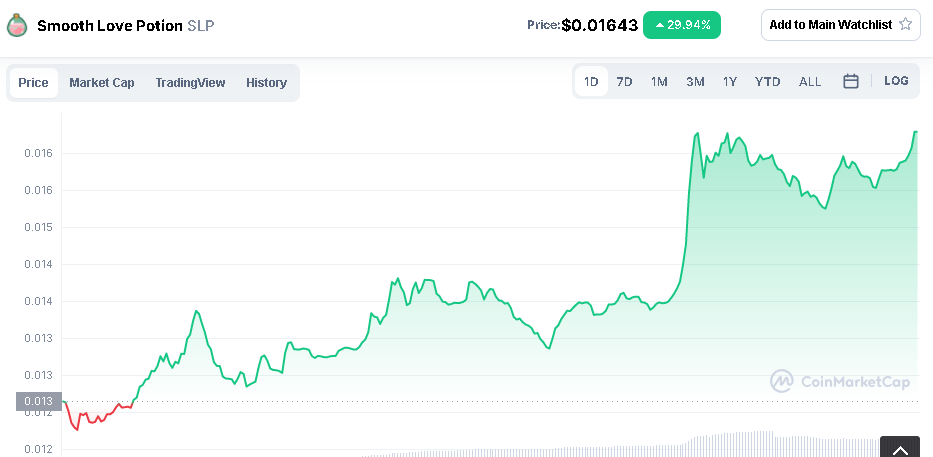Open the calendar date range picker
This screenshot has height=457, width=933.
(851, 82)
